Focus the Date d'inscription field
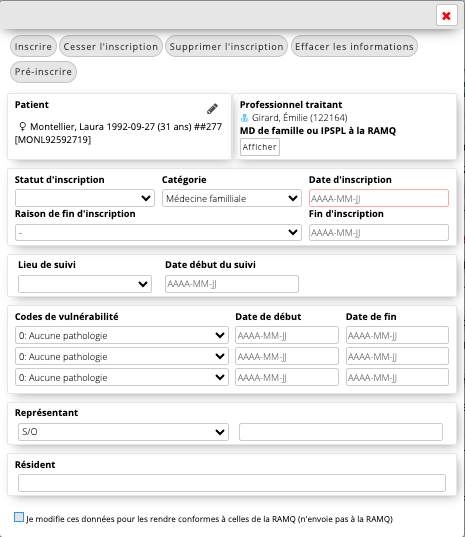 [x=379, y=198]
